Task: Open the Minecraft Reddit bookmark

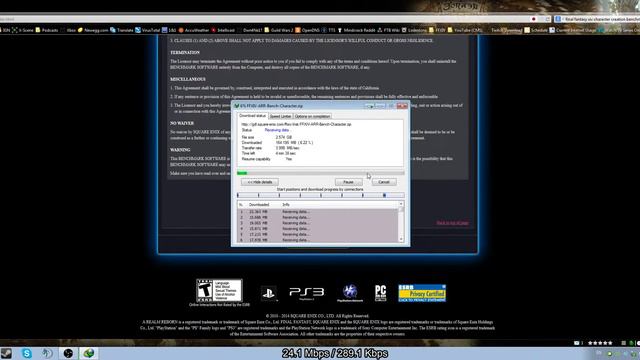Action: click(x=356, y=30)
